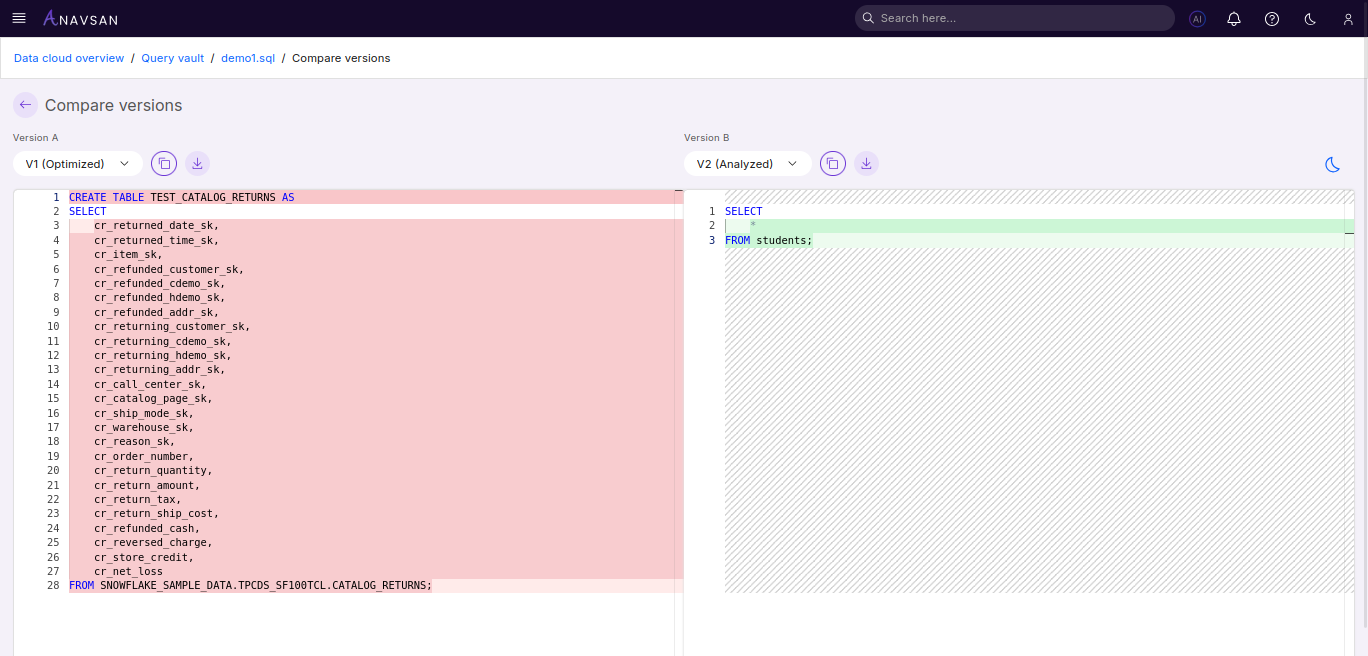
Task: Click the search field in the top bar
Action: (x=1013, y=18)
